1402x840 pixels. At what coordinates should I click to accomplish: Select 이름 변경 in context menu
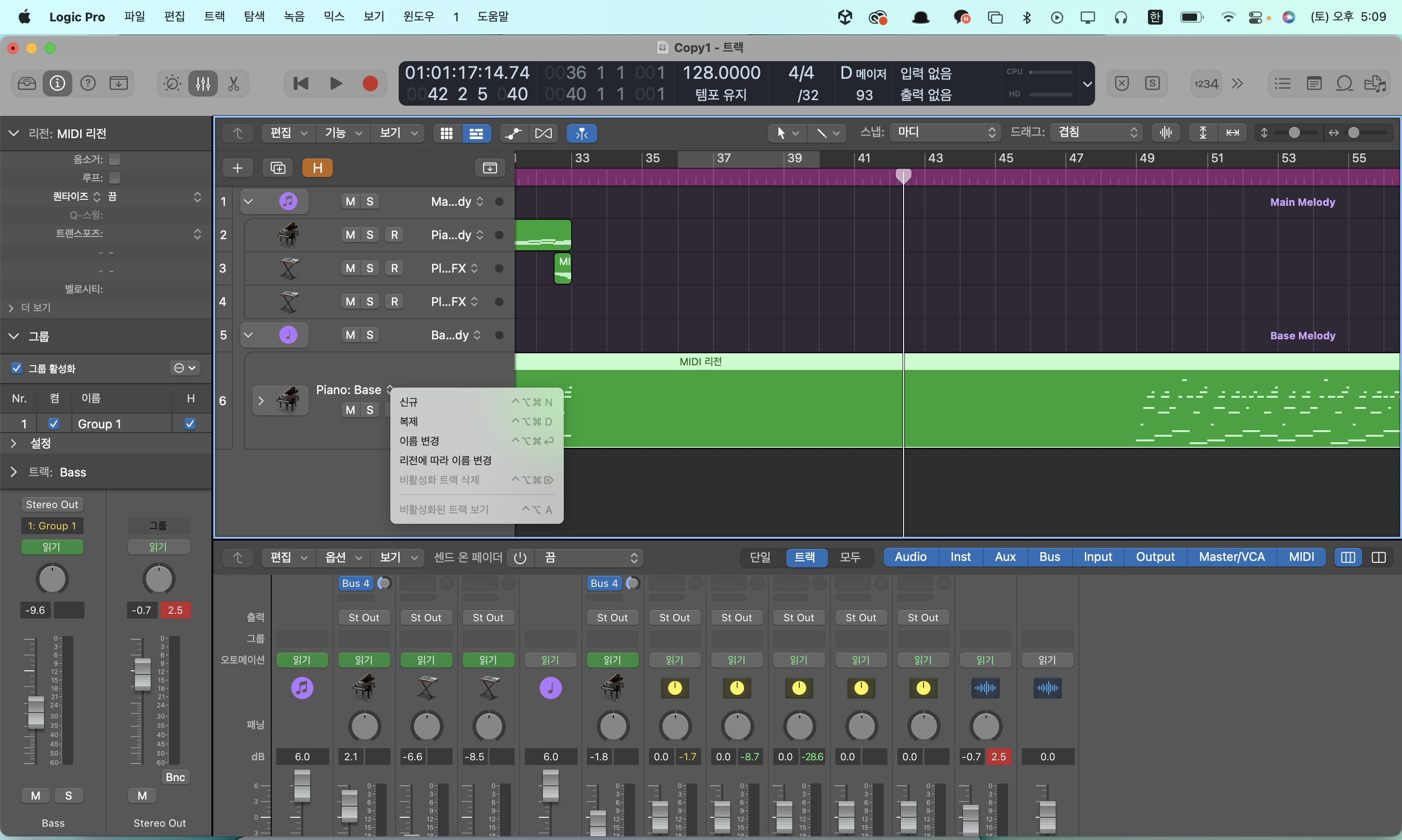(x=420, y=441)
